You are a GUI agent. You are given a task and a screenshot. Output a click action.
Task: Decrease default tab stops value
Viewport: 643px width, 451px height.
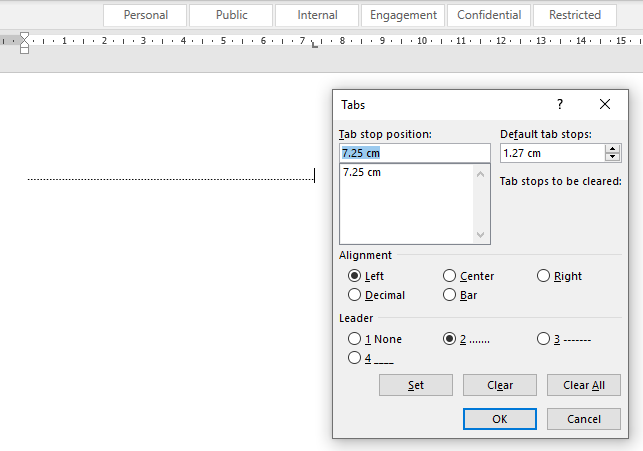613,157
